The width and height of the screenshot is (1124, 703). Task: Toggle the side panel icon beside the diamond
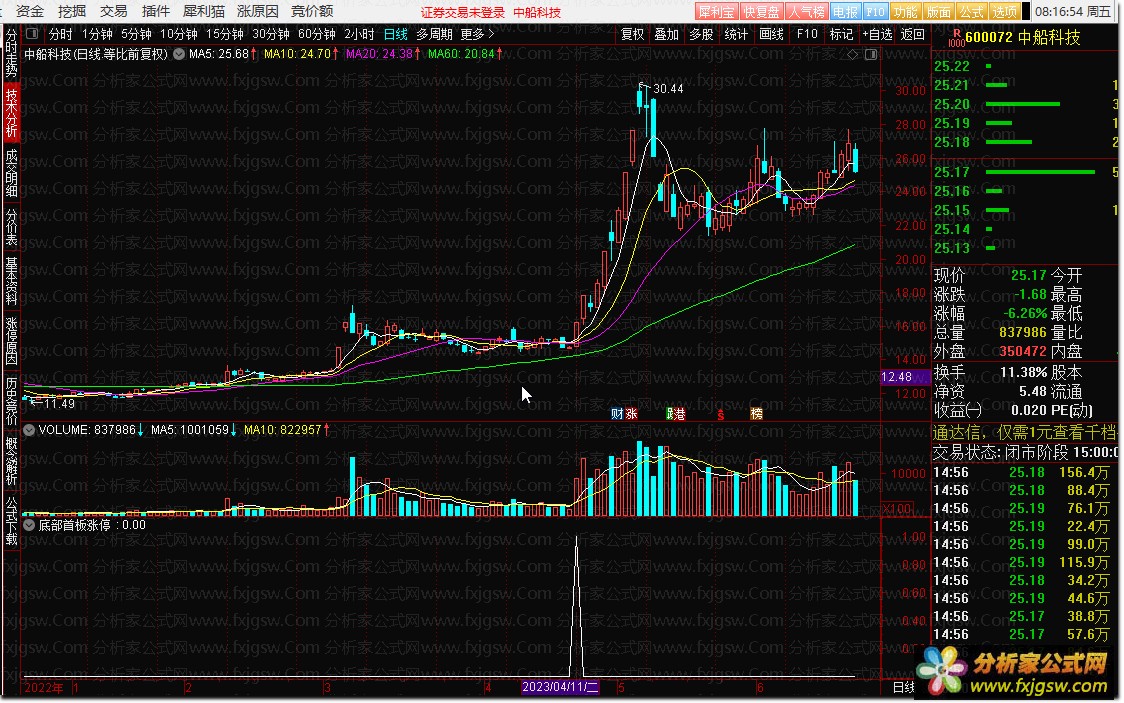tap(871, 54)
